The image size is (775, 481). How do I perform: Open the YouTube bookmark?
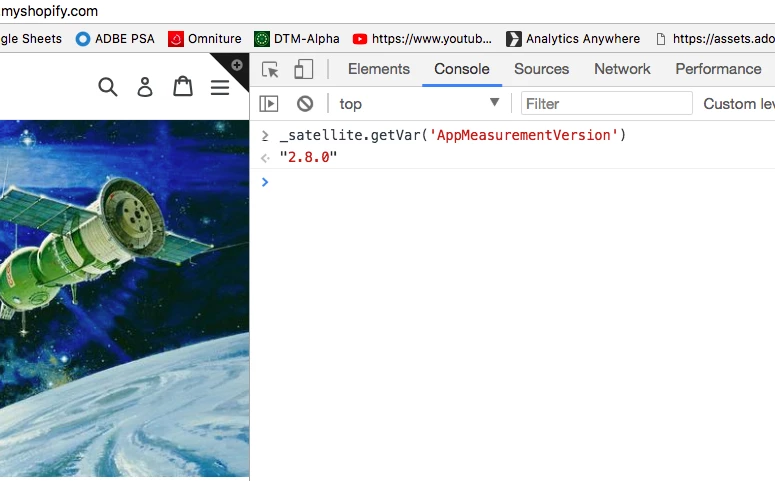[x=423, y=39]
